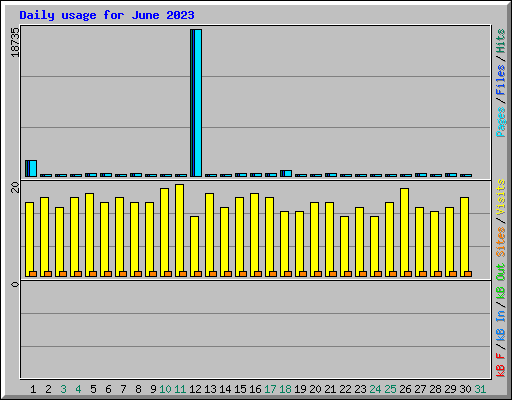Click the yellow visits bar for day 11
Viewport: 512px width, 400px height.
pos(179,230)
